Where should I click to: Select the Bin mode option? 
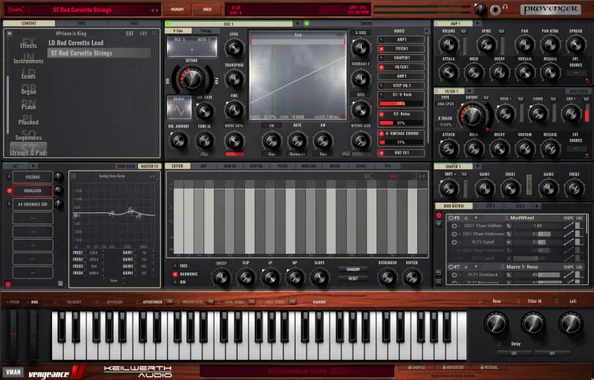point(175,282)
